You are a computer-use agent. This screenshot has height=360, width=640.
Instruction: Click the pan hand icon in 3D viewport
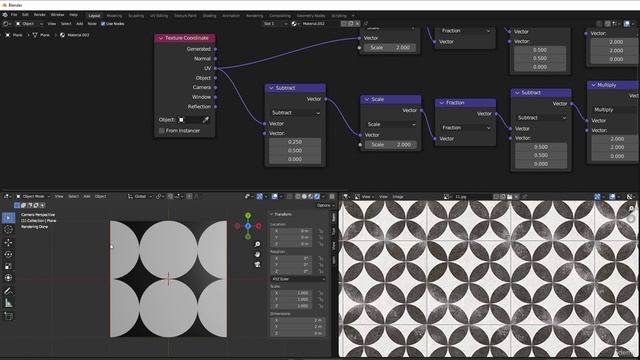point(257,254)
